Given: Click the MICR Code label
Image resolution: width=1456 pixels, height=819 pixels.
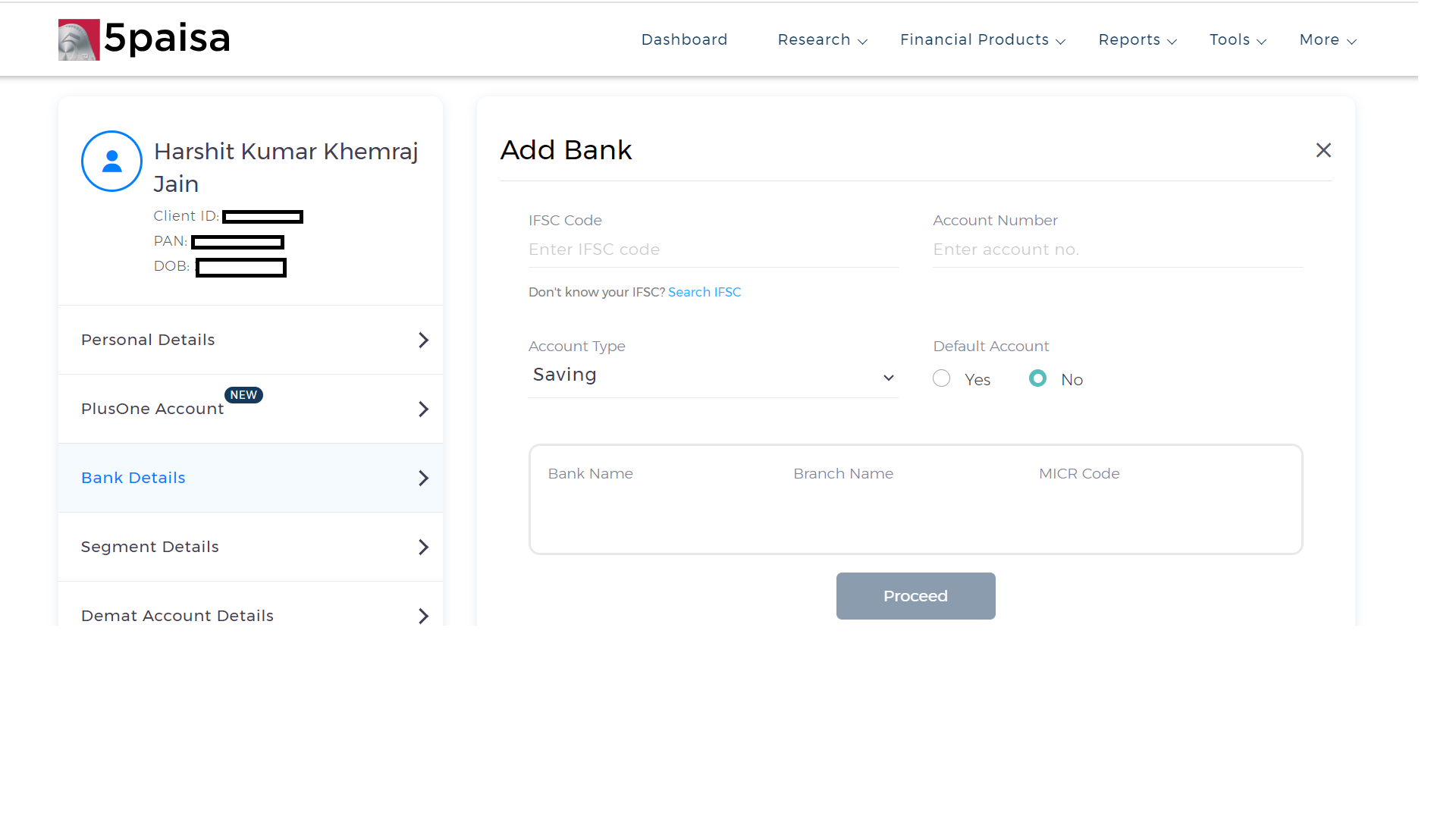Looking at the screenshot, I should (1079, 474).
